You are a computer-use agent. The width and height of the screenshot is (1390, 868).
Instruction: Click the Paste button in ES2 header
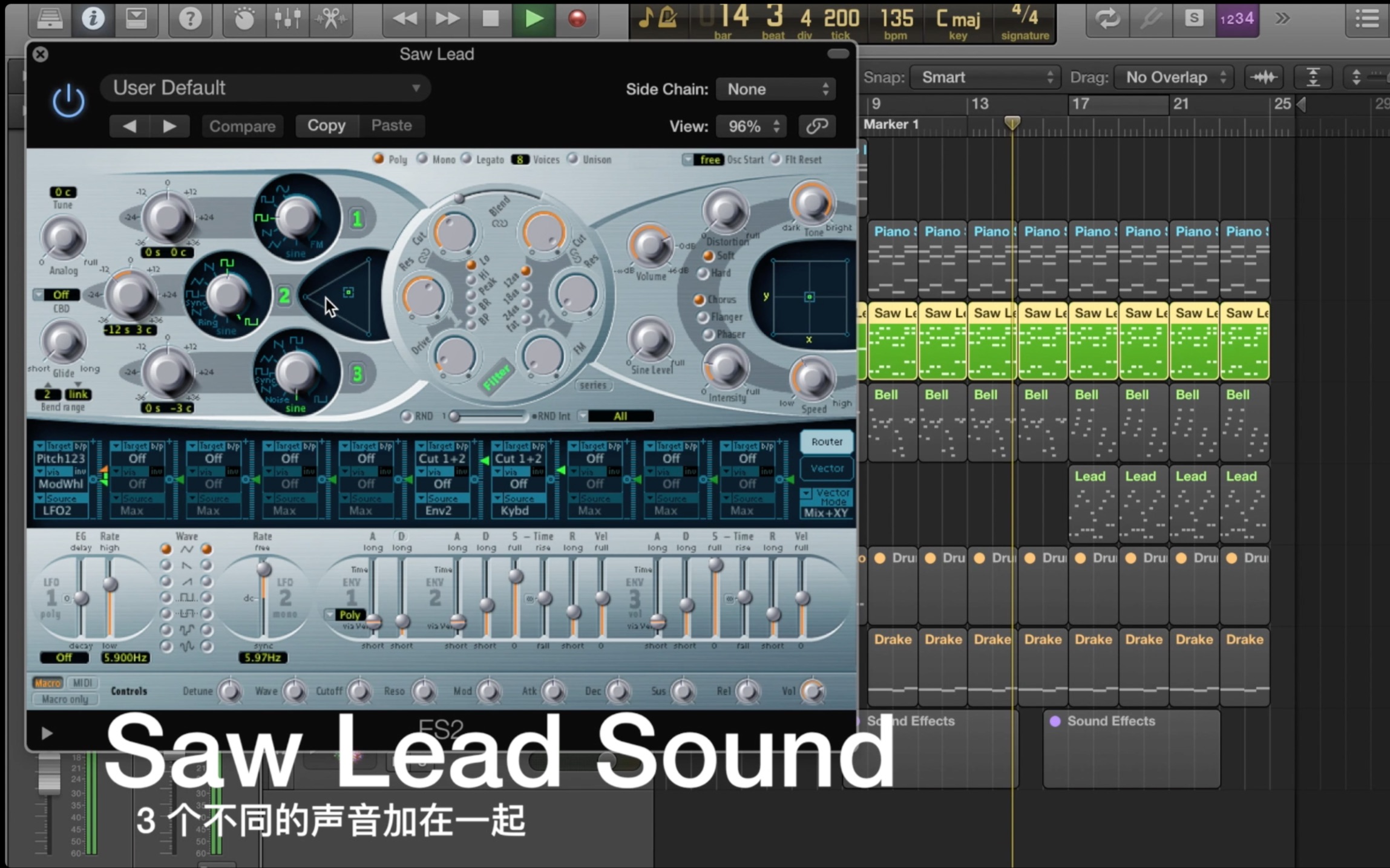point(390,125)
